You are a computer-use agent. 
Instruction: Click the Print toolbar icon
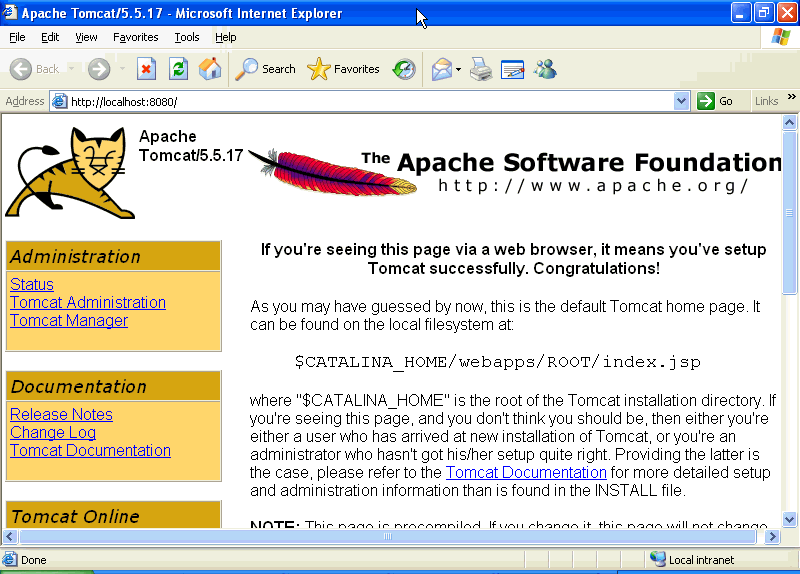tap(481, 69)
